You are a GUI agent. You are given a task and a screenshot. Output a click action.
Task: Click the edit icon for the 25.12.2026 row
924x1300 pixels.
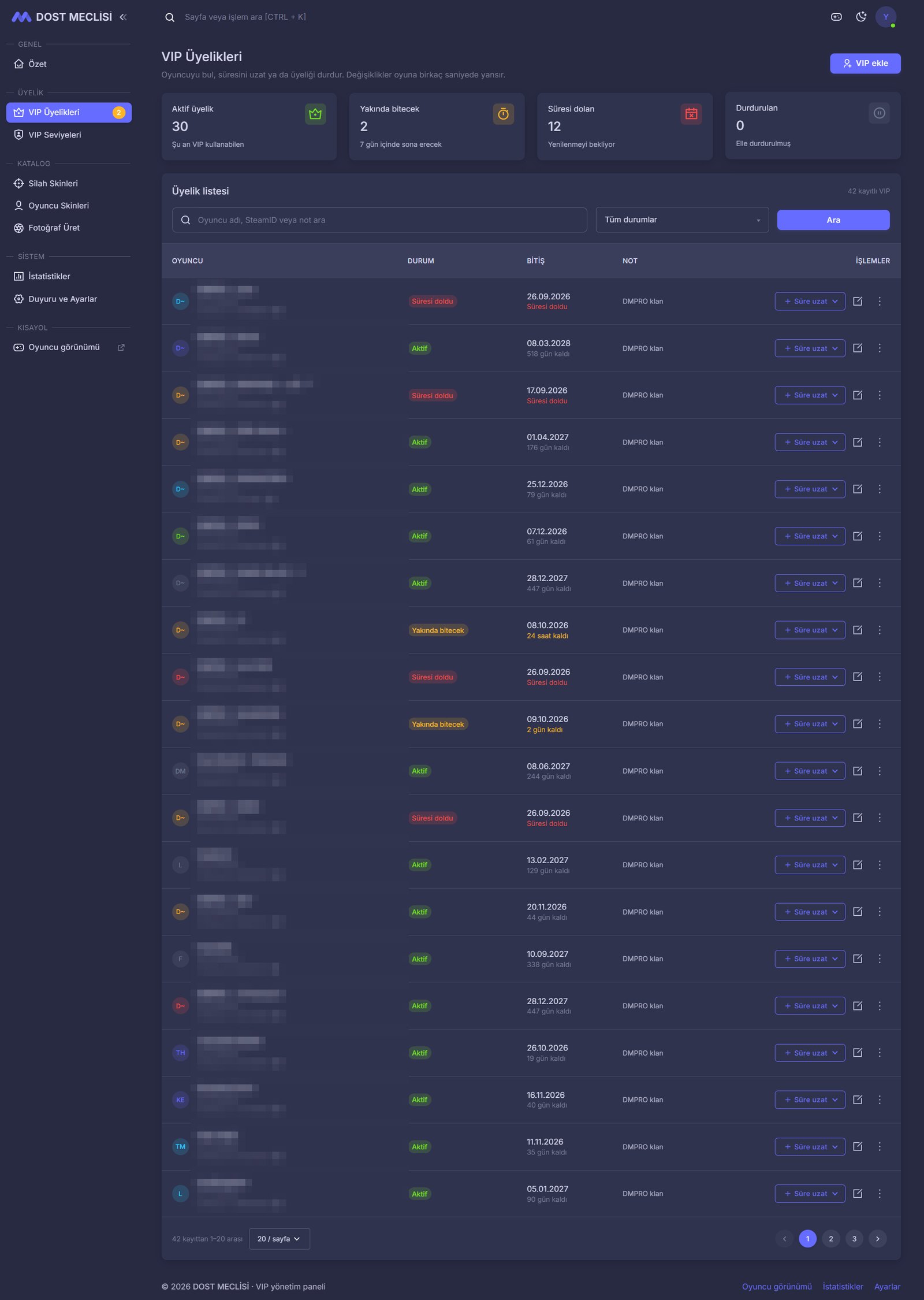[858, 489]
